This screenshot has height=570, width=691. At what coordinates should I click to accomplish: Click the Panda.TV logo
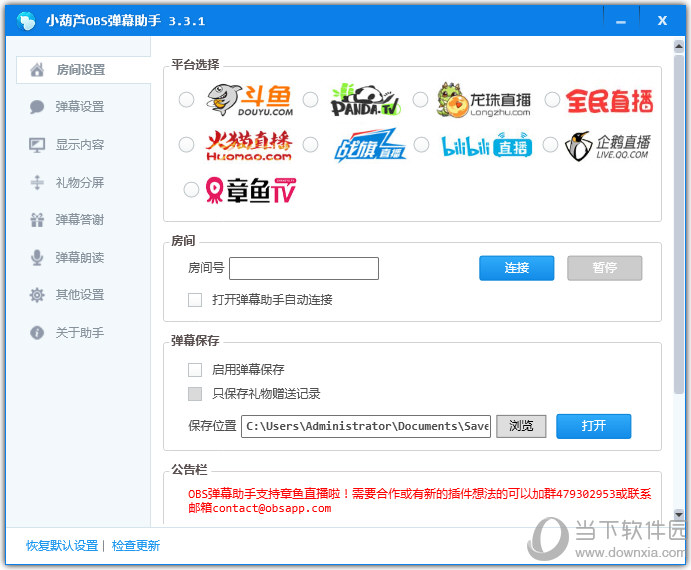(x=365, y=100)
